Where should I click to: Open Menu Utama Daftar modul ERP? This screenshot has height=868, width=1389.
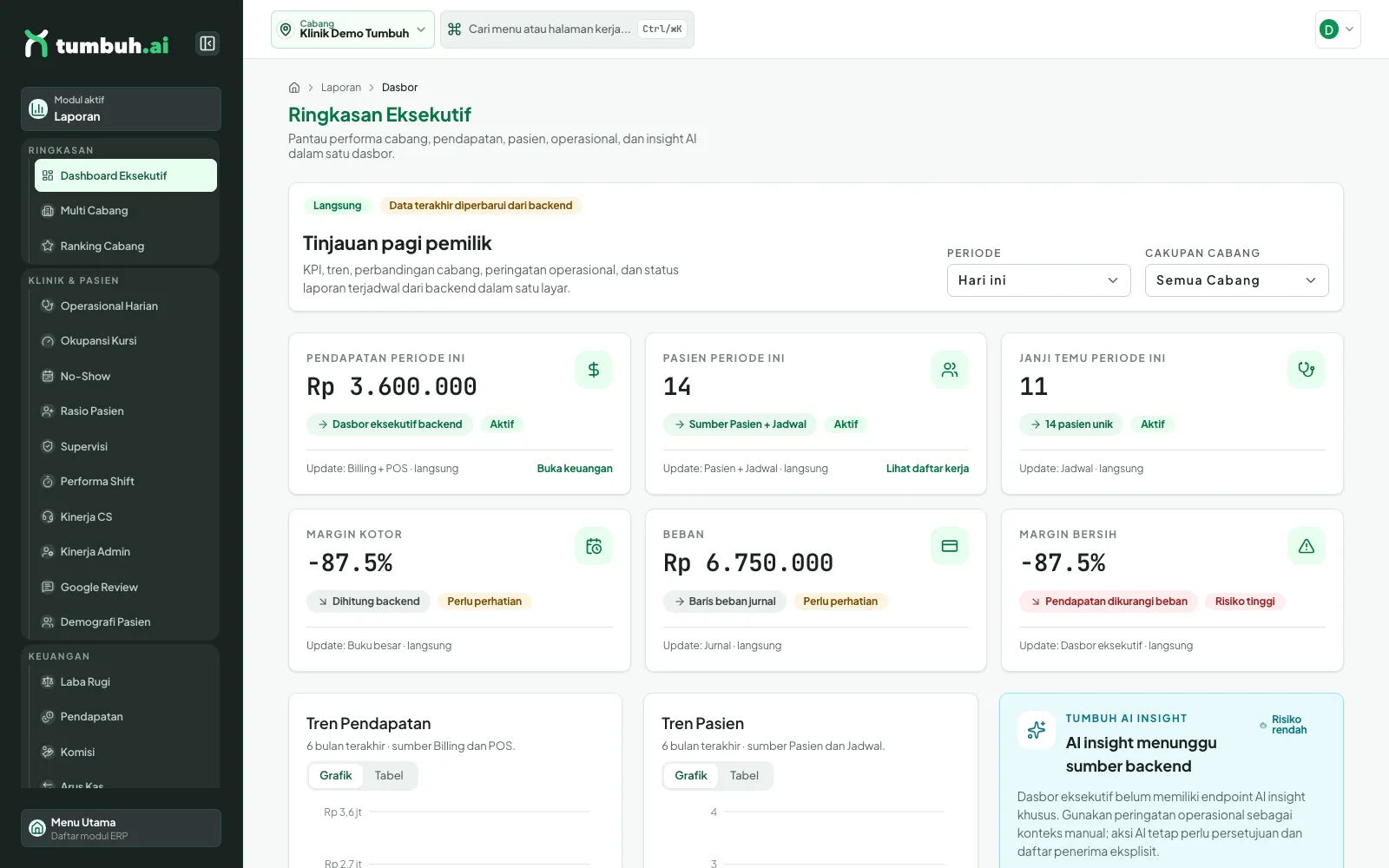[121, 828]
